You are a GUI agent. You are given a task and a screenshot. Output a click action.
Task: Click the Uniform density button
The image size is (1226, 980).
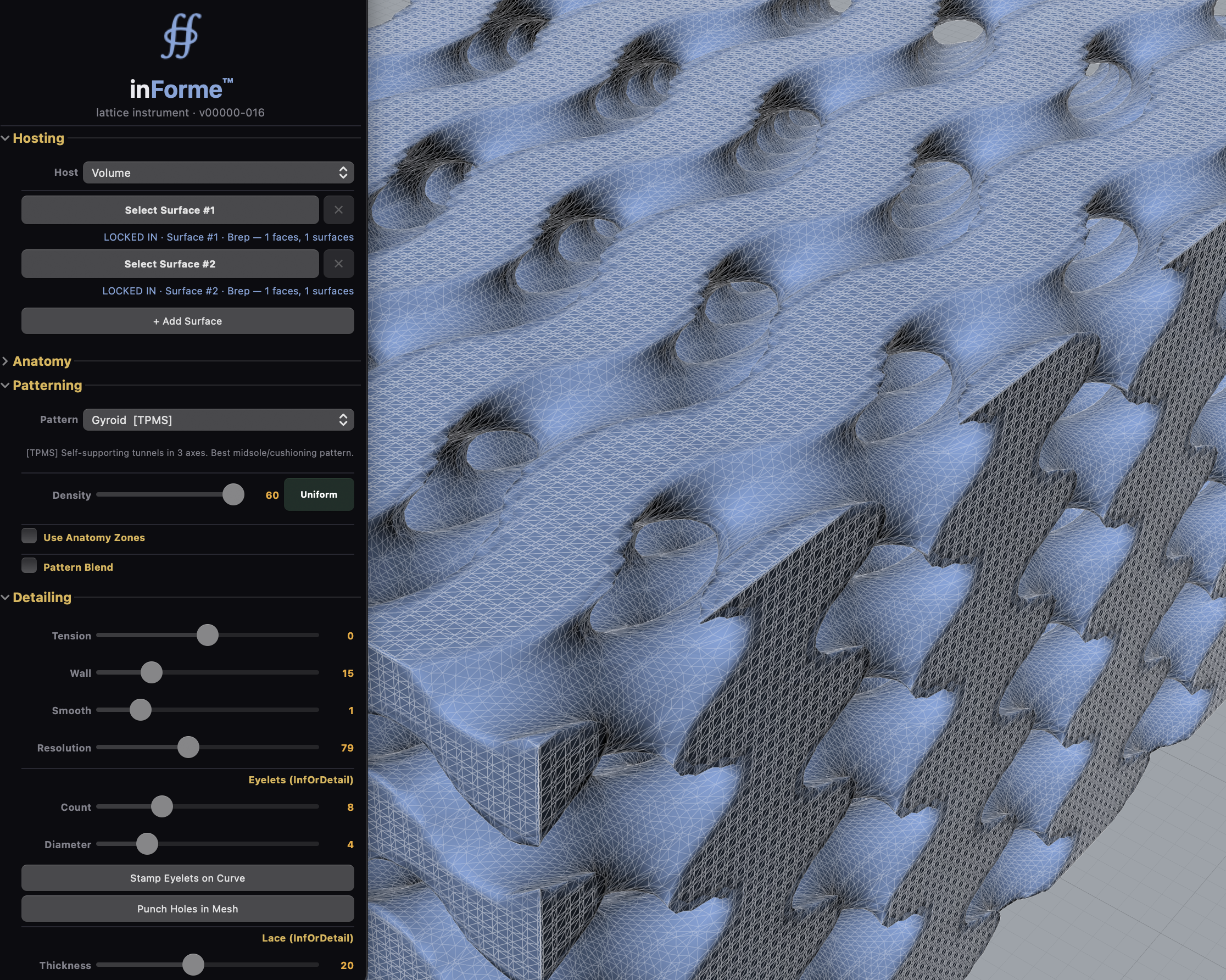[x=318, y=494]
